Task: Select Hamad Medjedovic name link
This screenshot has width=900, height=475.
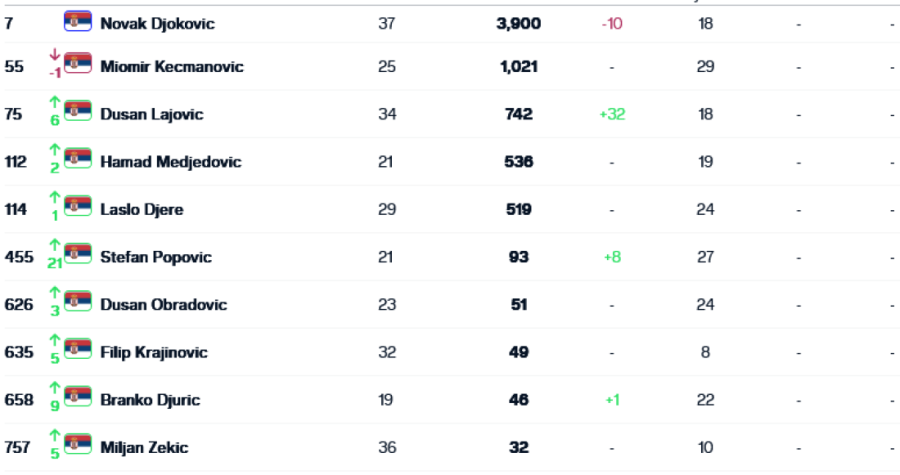Action: 170,162
